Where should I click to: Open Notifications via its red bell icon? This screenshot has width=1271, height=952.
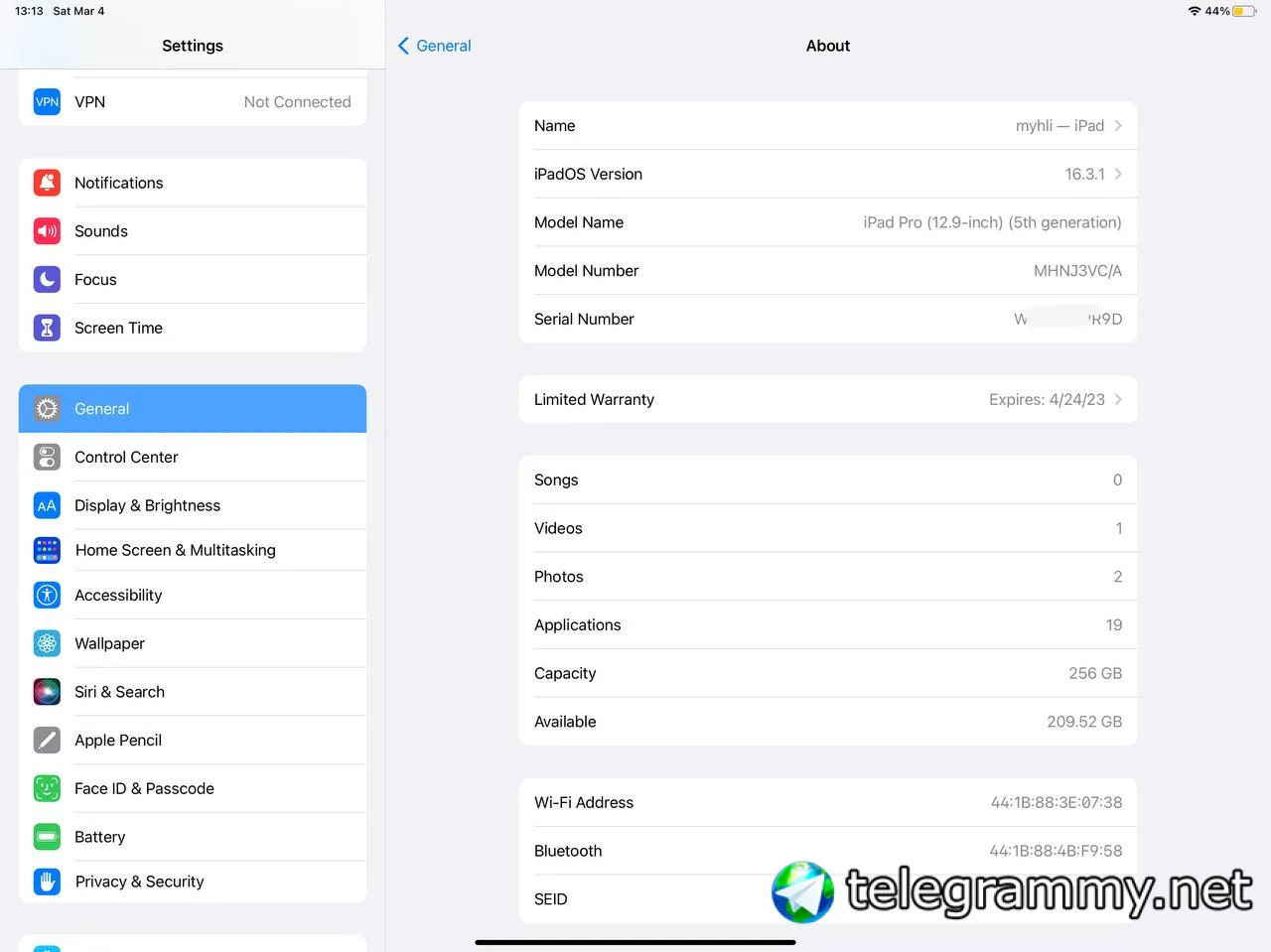point(47,183)
